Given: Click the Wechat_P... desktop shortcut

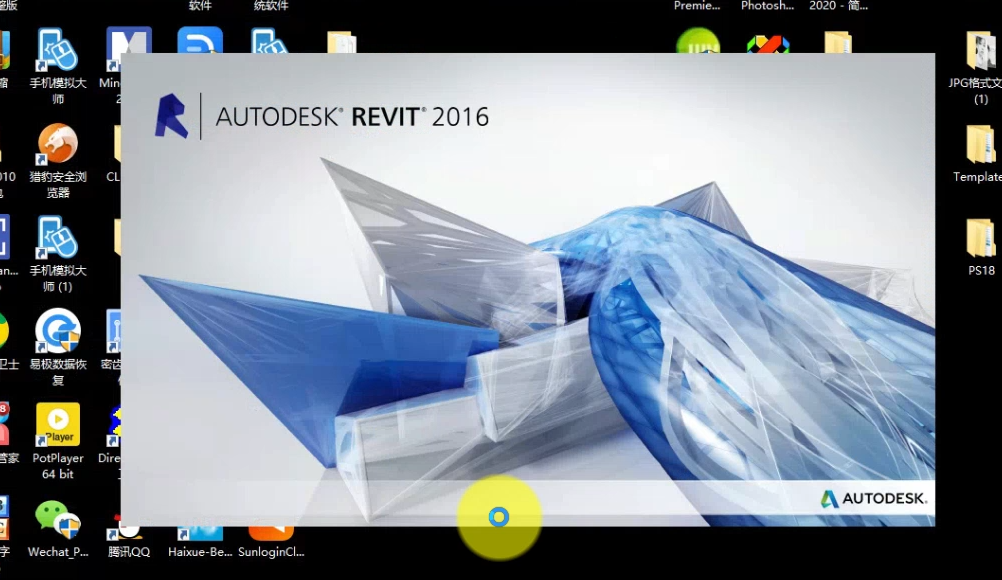Looking at the screenshot, I should (x=58, y=530).
